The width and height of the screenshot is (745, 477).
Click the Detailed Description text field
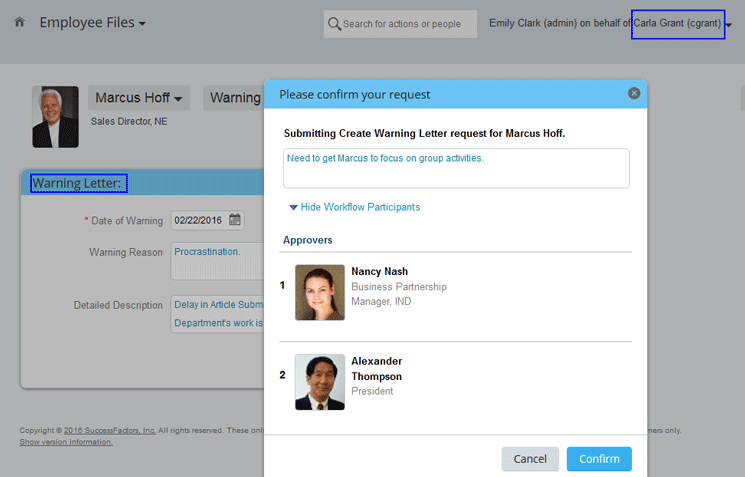pos(218,313)
